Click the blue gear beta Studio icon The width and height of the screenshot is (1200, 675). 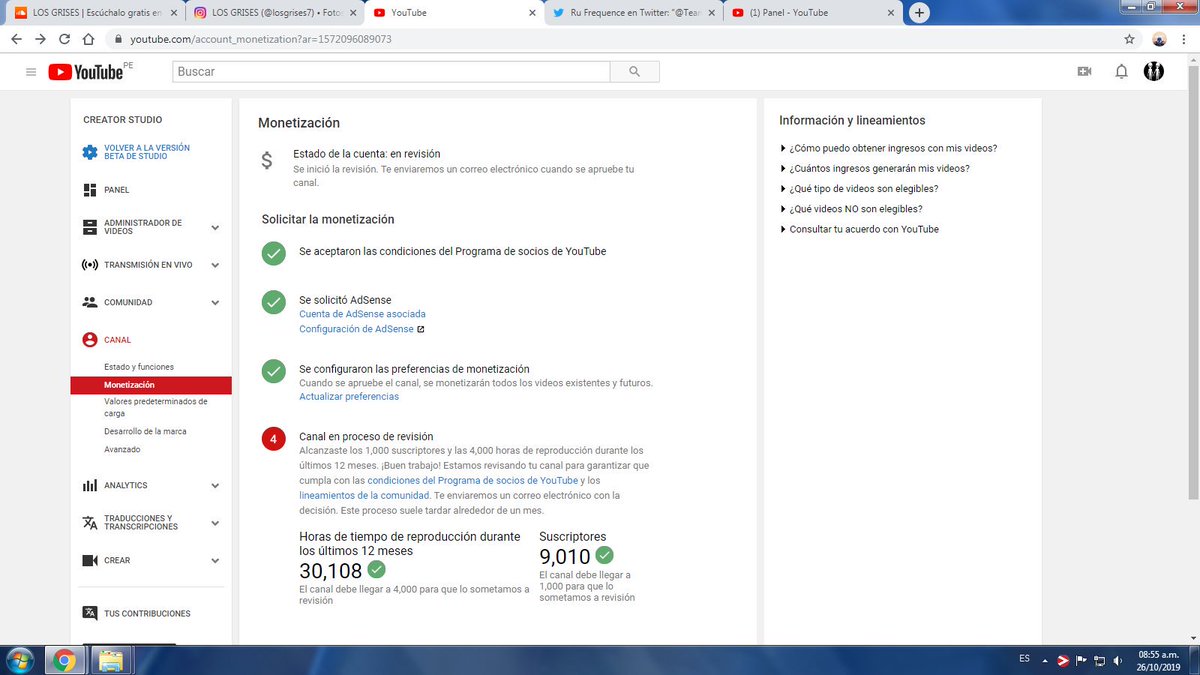point(90,152)
